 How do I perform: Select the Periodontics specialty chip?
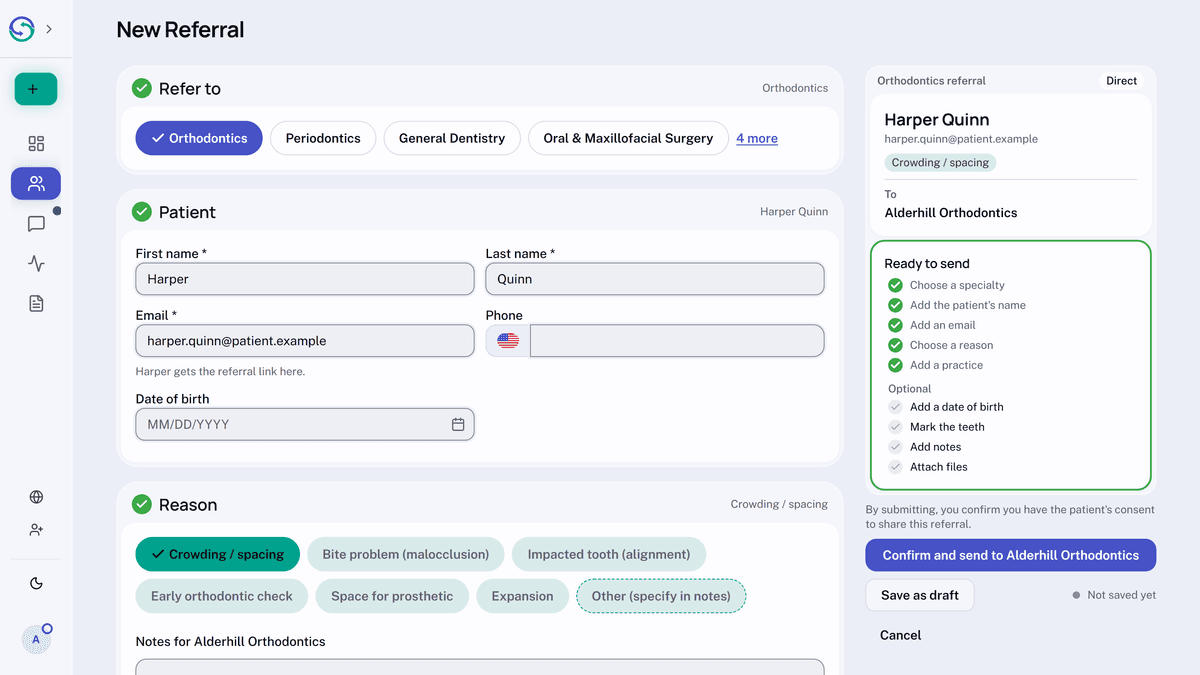point(323,138)
